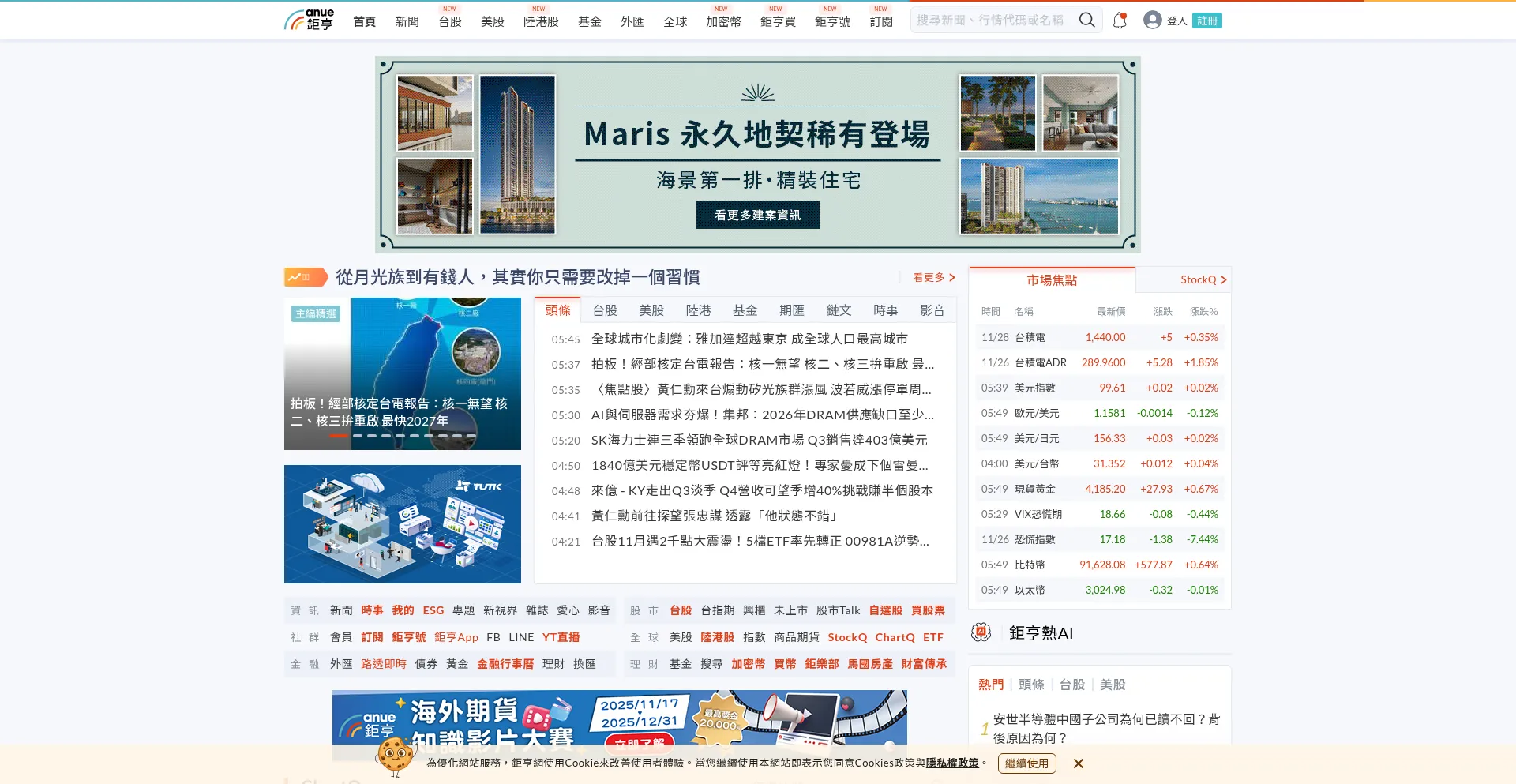Screen dimensions: 1516x784
Task: Select the 時事 news tab
Action: [885, 310]
